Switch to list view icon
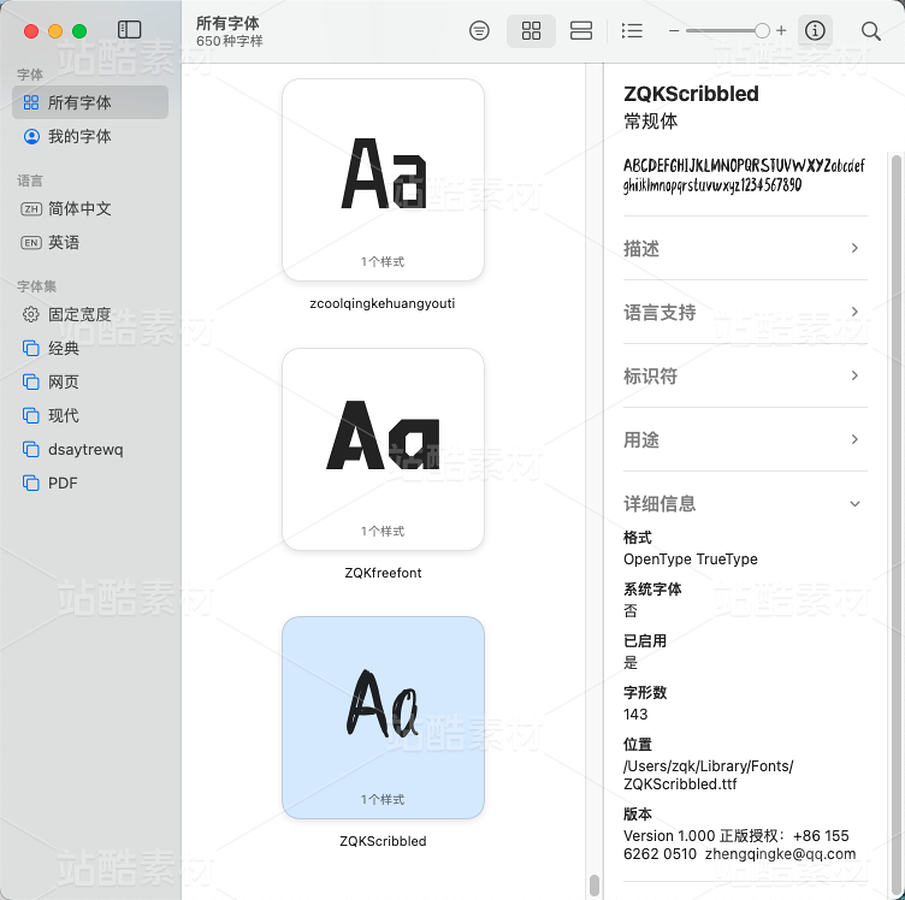This screenshot has height=900, width=905. [632, 31]
